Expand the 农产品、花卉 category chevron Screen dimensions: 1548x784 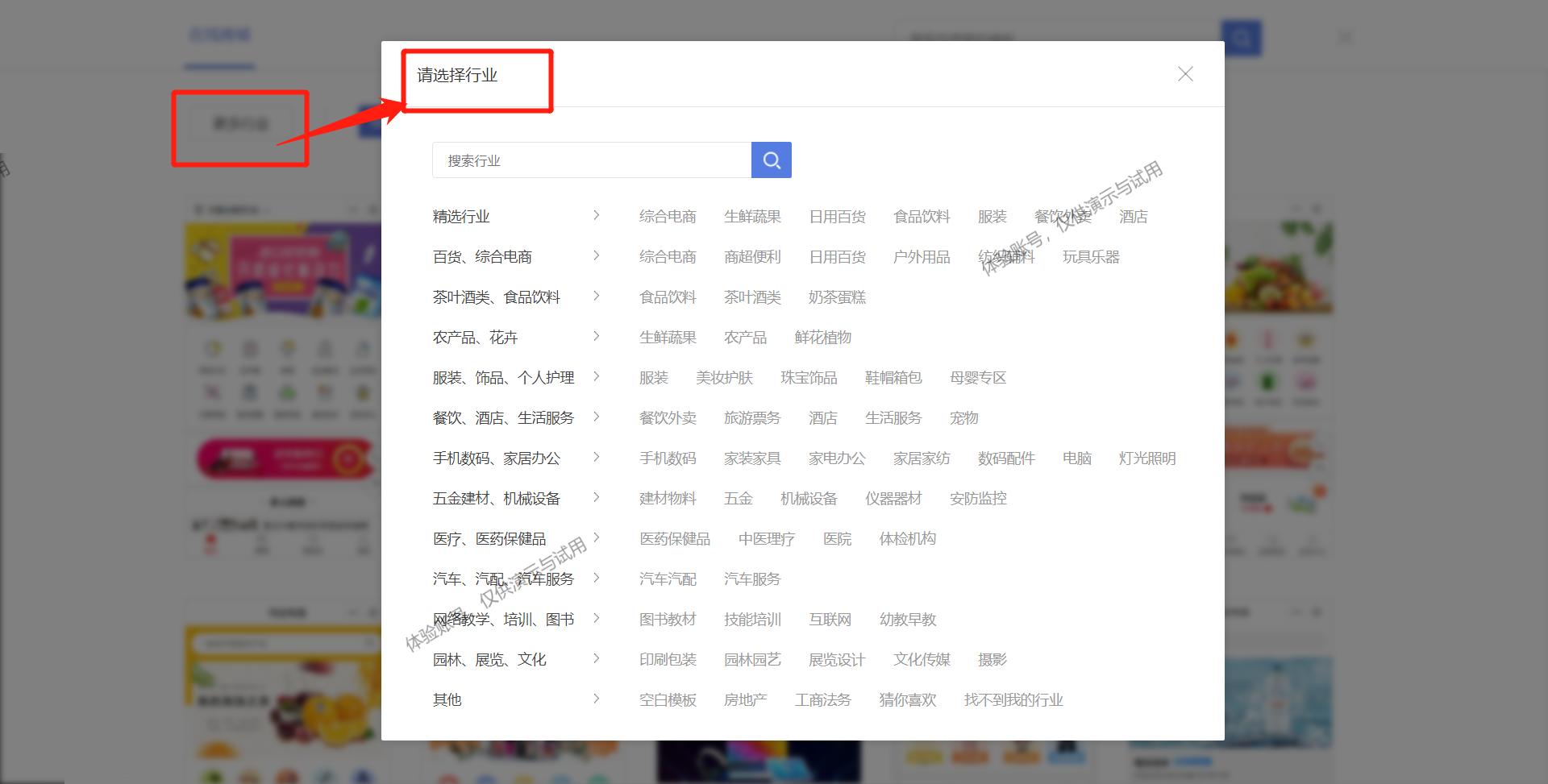tap(597, 337)
